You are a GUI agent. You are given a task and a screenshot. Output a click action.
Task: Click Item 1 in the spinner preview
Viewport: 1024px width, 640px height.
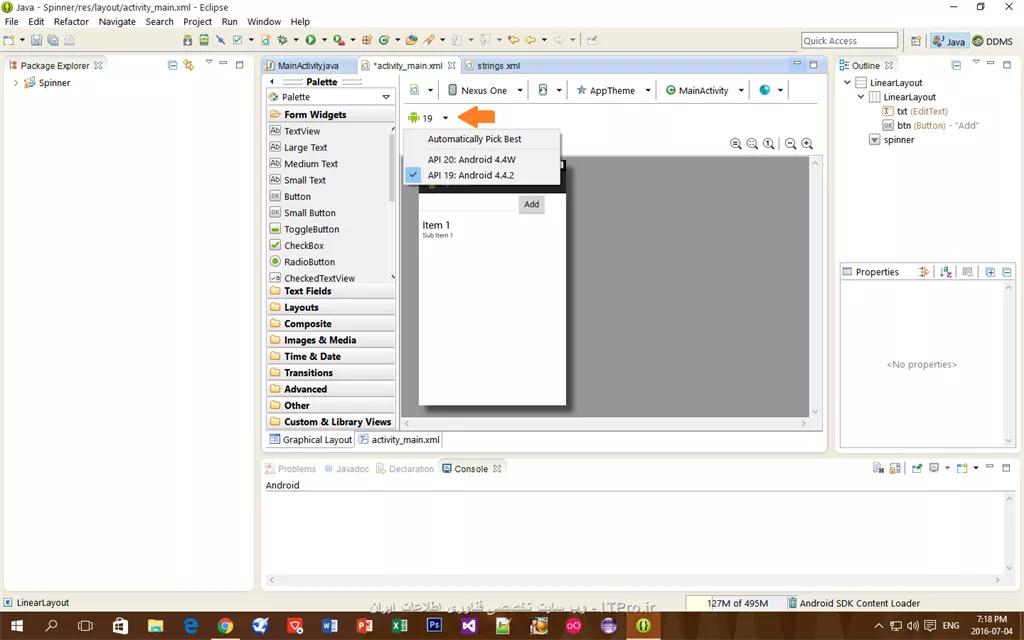[x=436, y=225]
